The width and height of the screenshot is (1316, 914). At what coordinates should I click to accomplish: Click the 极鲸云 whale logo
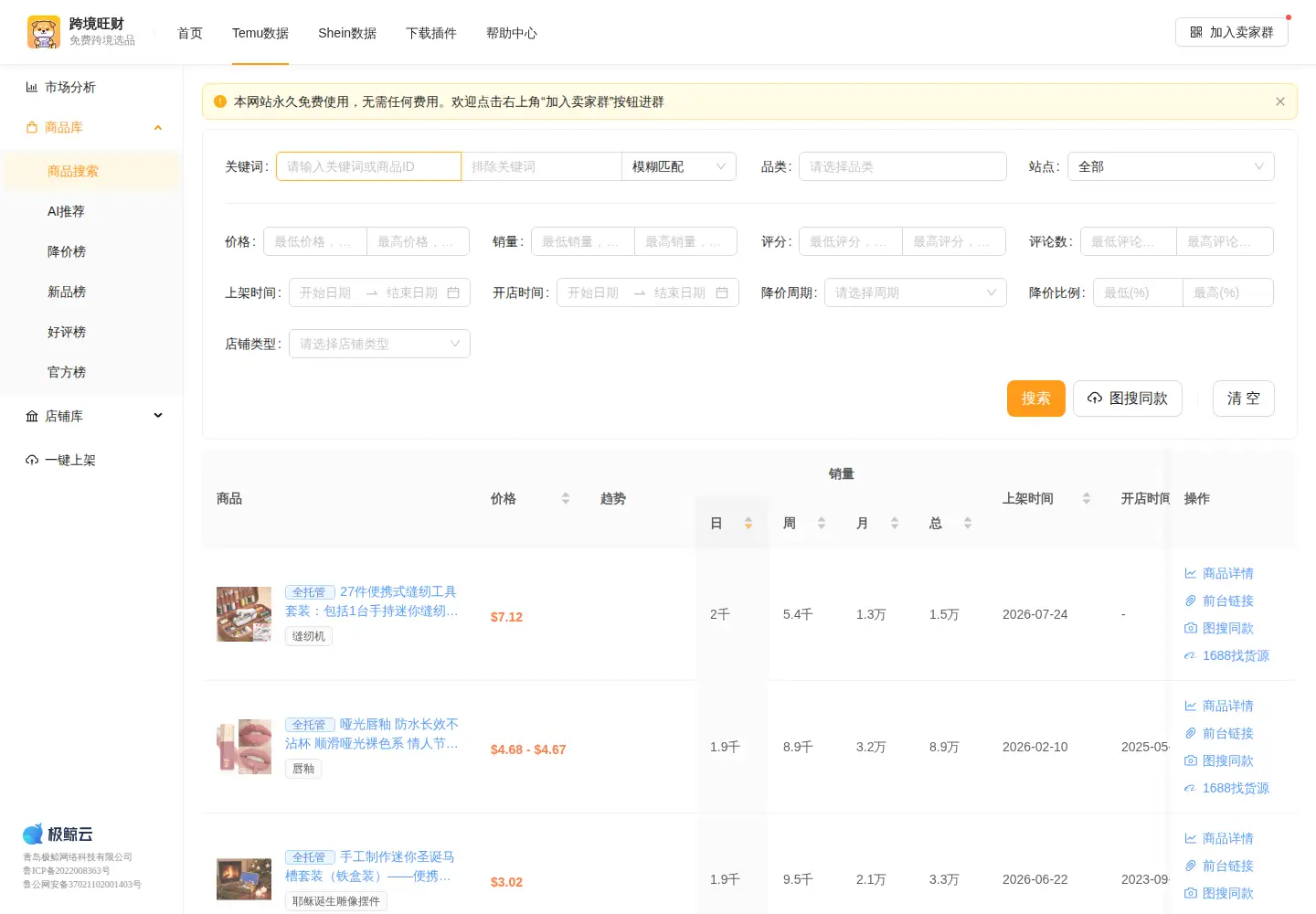(x=33, y=834)
